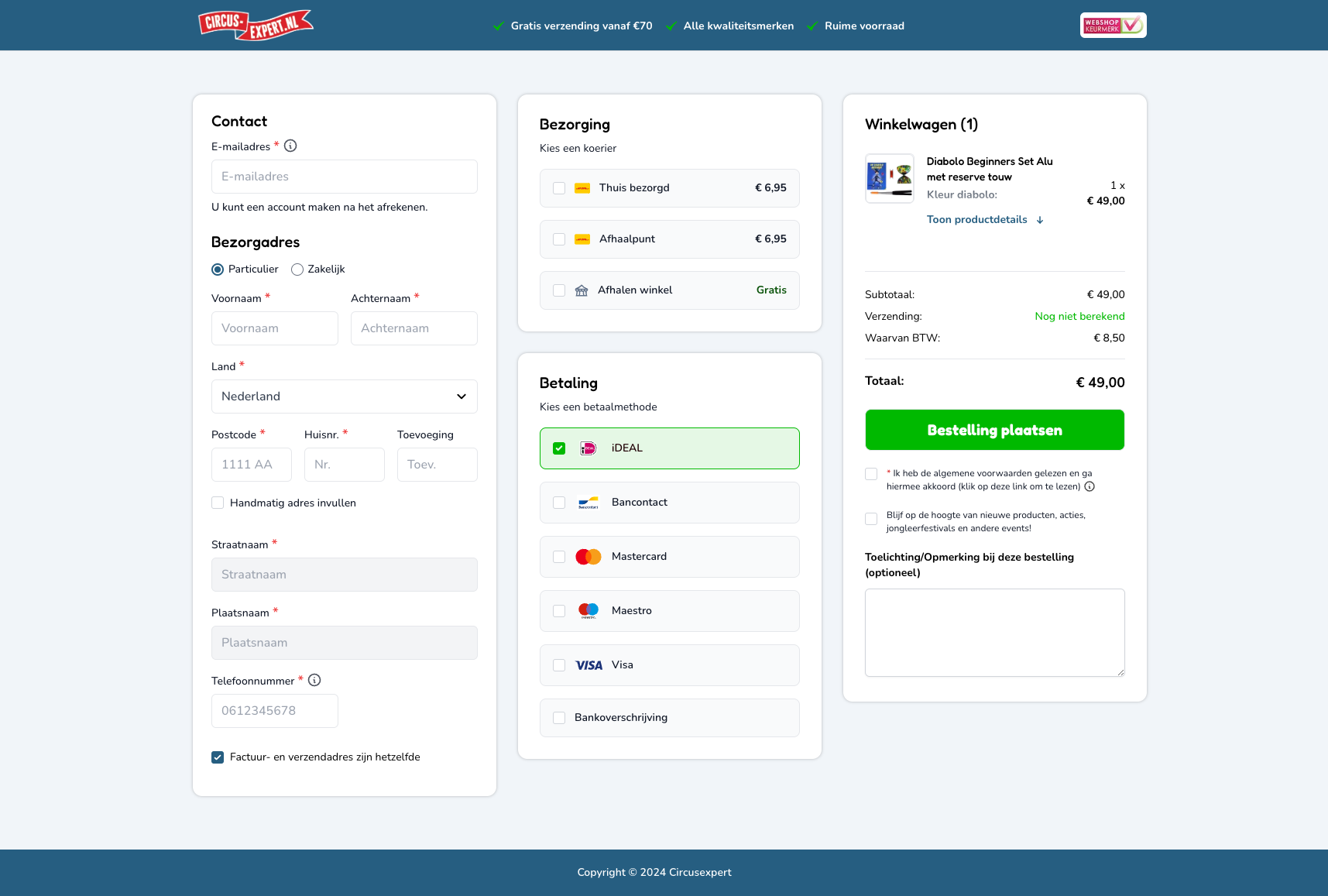
Task: Click the info icon beside Telefoonnummer
Action: click(314, 680)
